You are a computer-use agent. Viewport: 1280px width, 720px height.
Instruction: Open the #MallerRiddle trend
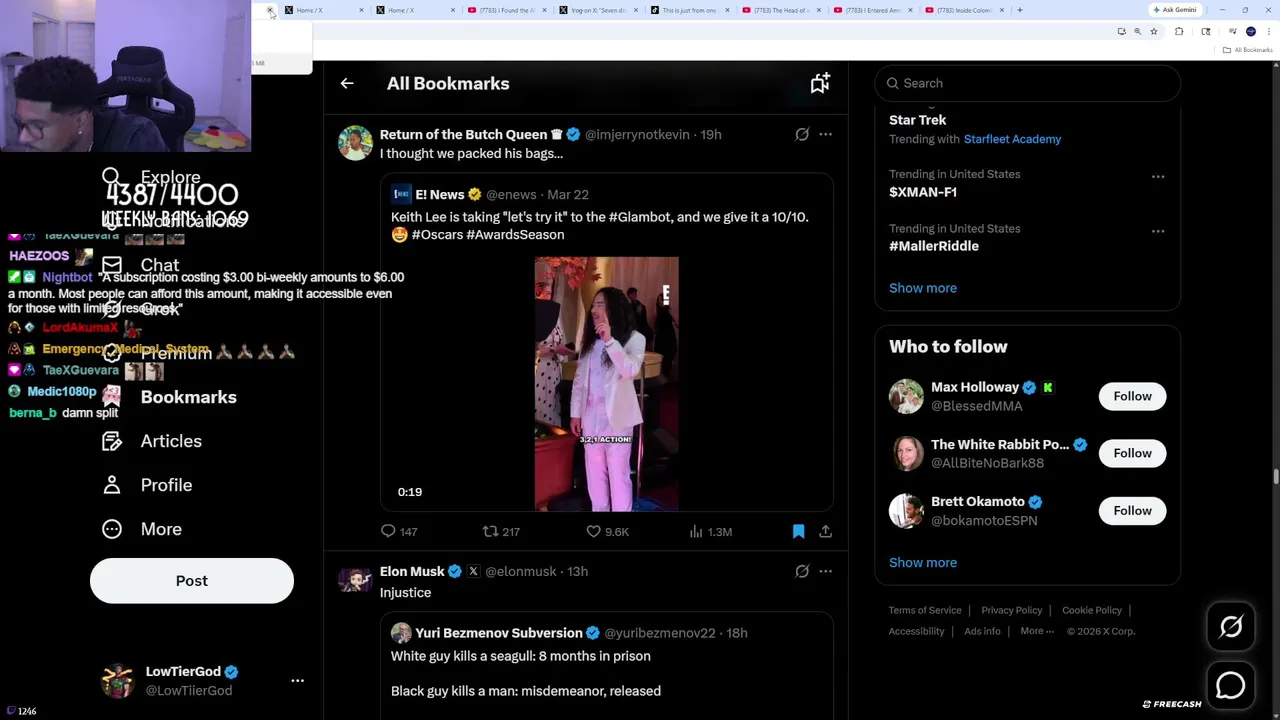[934, 246]
